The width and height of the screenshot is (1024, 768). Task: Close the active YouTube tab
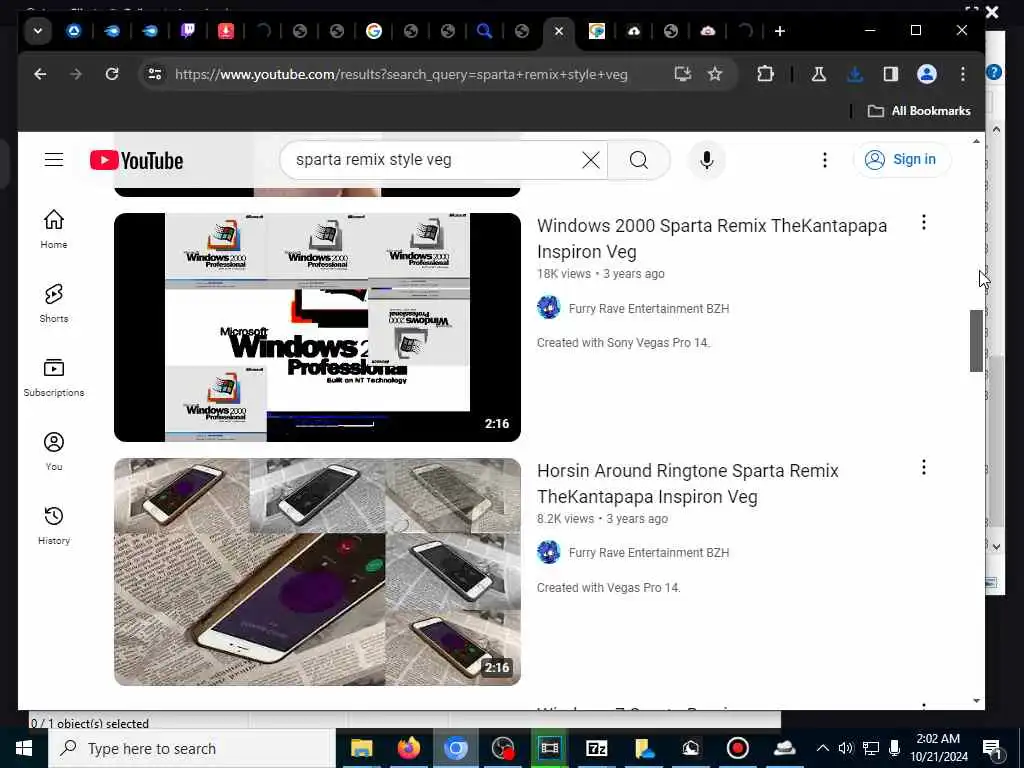click(559, 31)
